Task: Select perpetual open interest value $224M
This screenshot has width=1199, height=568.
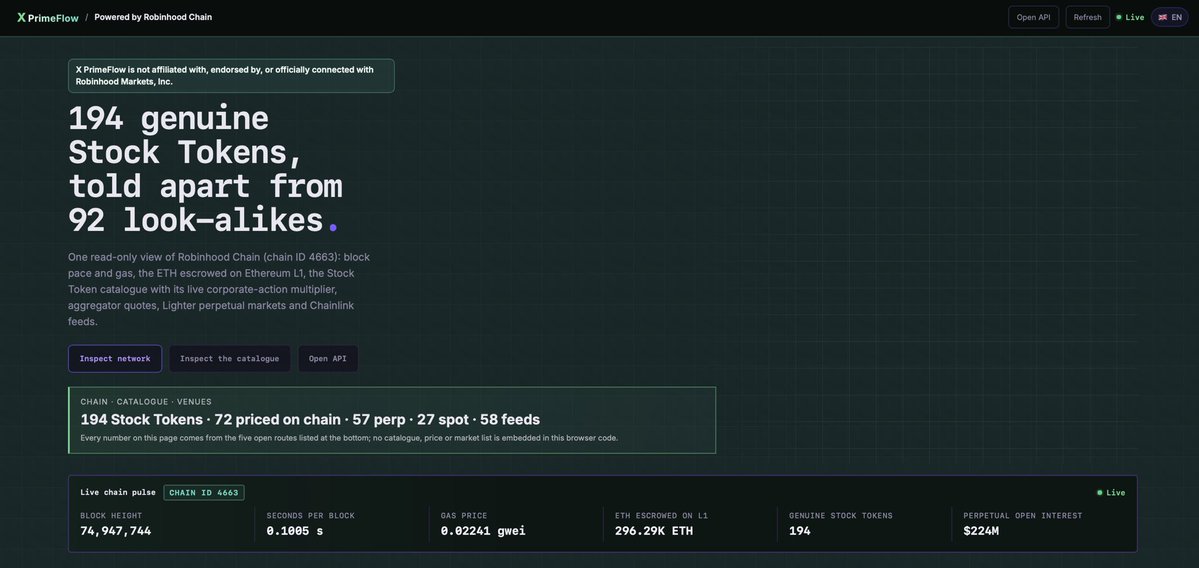Action: click(981, 531)
